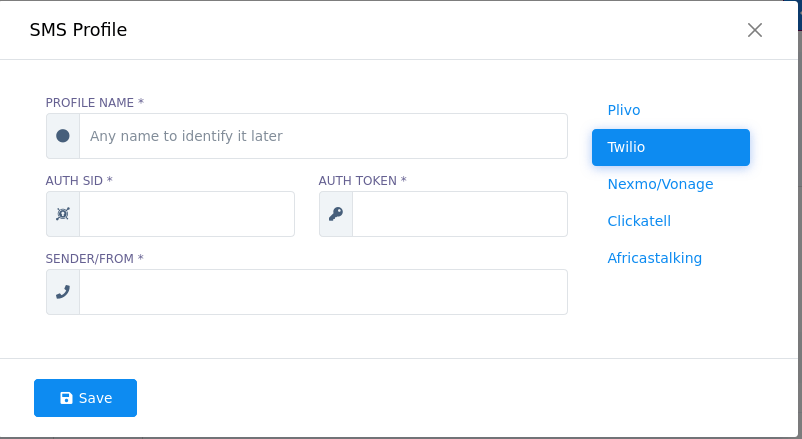Screen dimensions: 802x439
Task: Focus the Auth Token text box
Action: point(460,214)
